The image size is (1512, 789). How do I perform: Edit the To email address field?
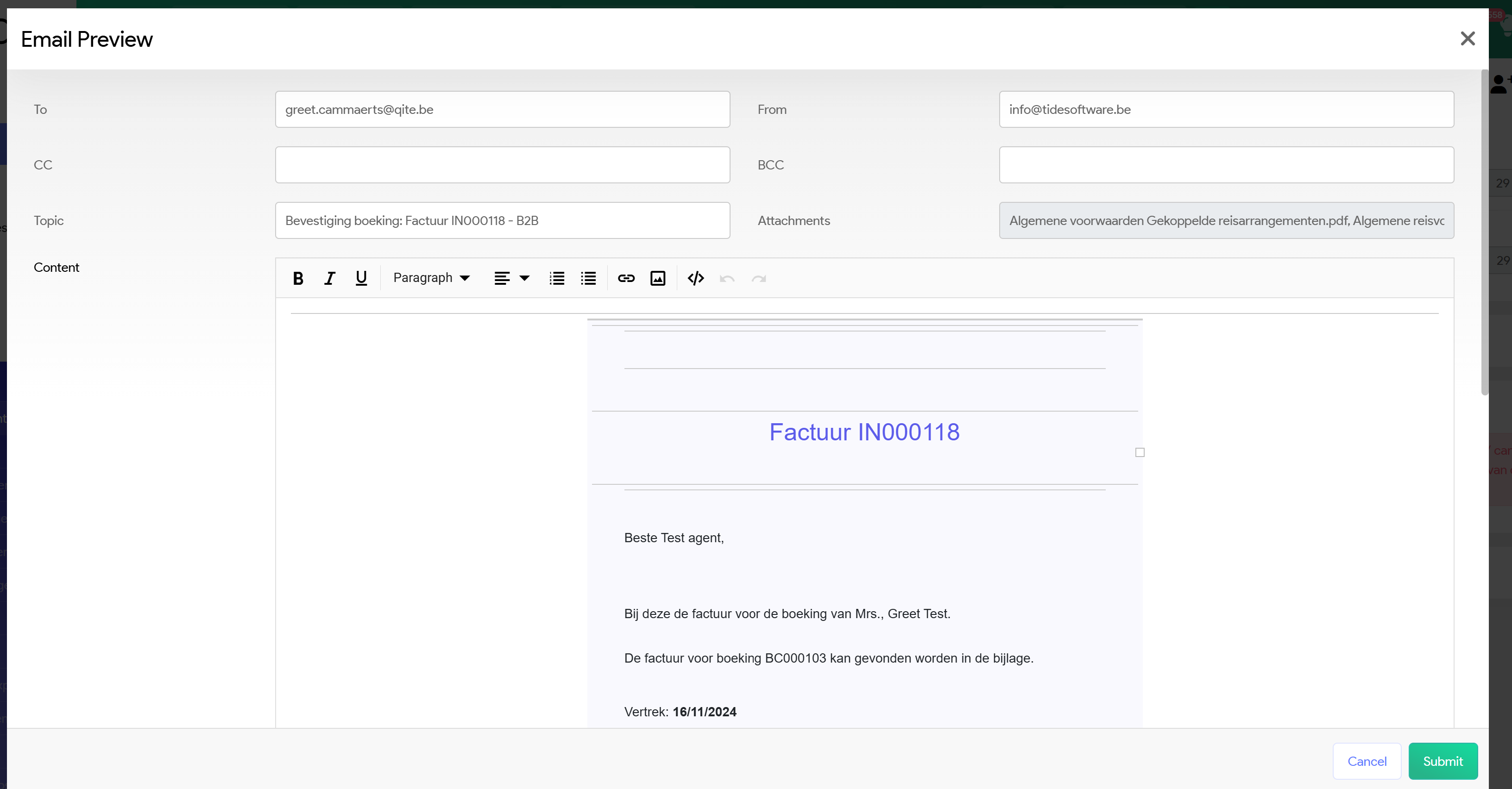click(503, 109)
